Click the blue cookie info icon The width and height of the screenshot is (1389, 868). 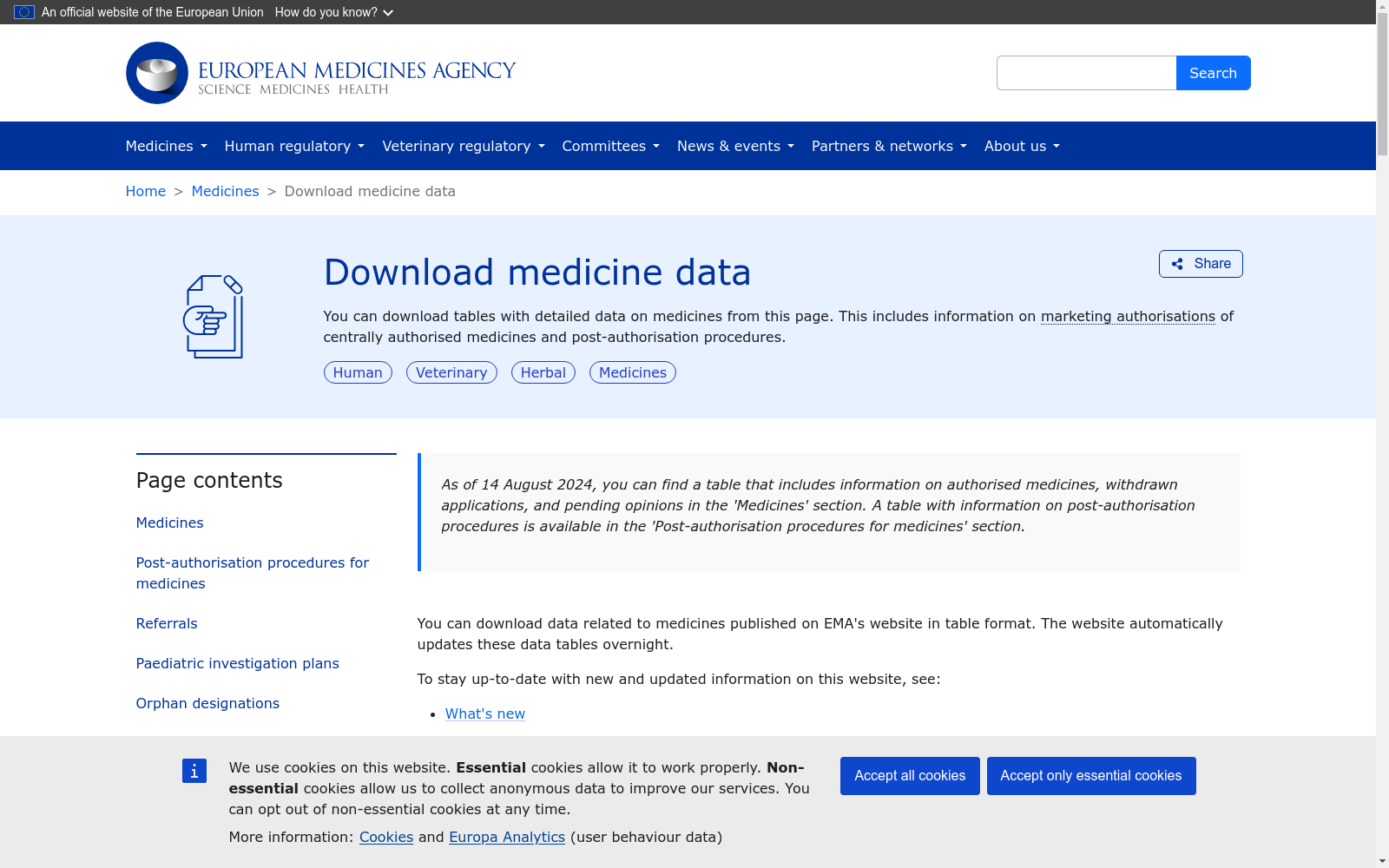(194, 771)
